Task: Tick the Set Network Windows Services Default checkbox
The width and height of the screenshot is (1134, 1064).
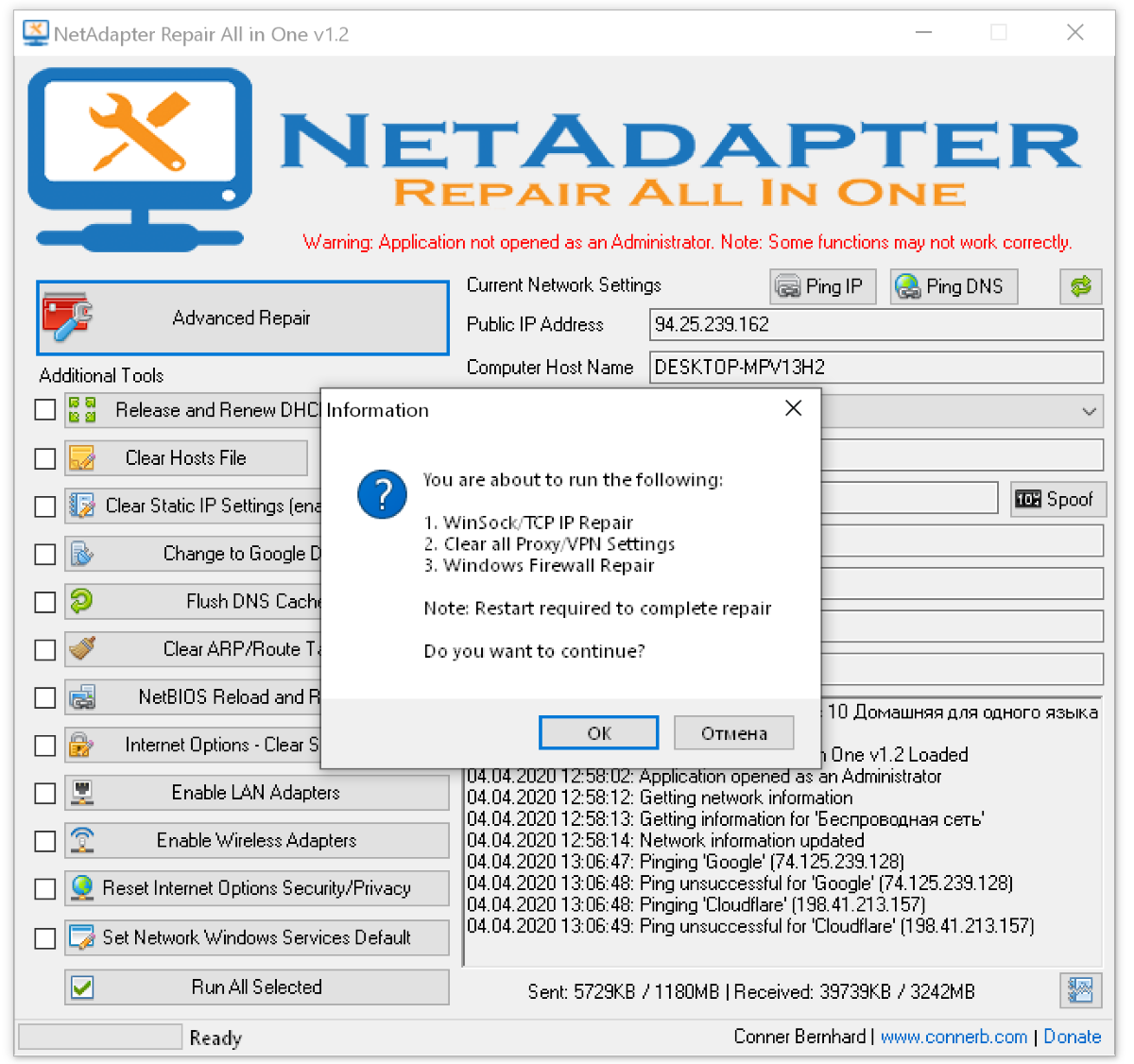Action: (x=44, y=938)
